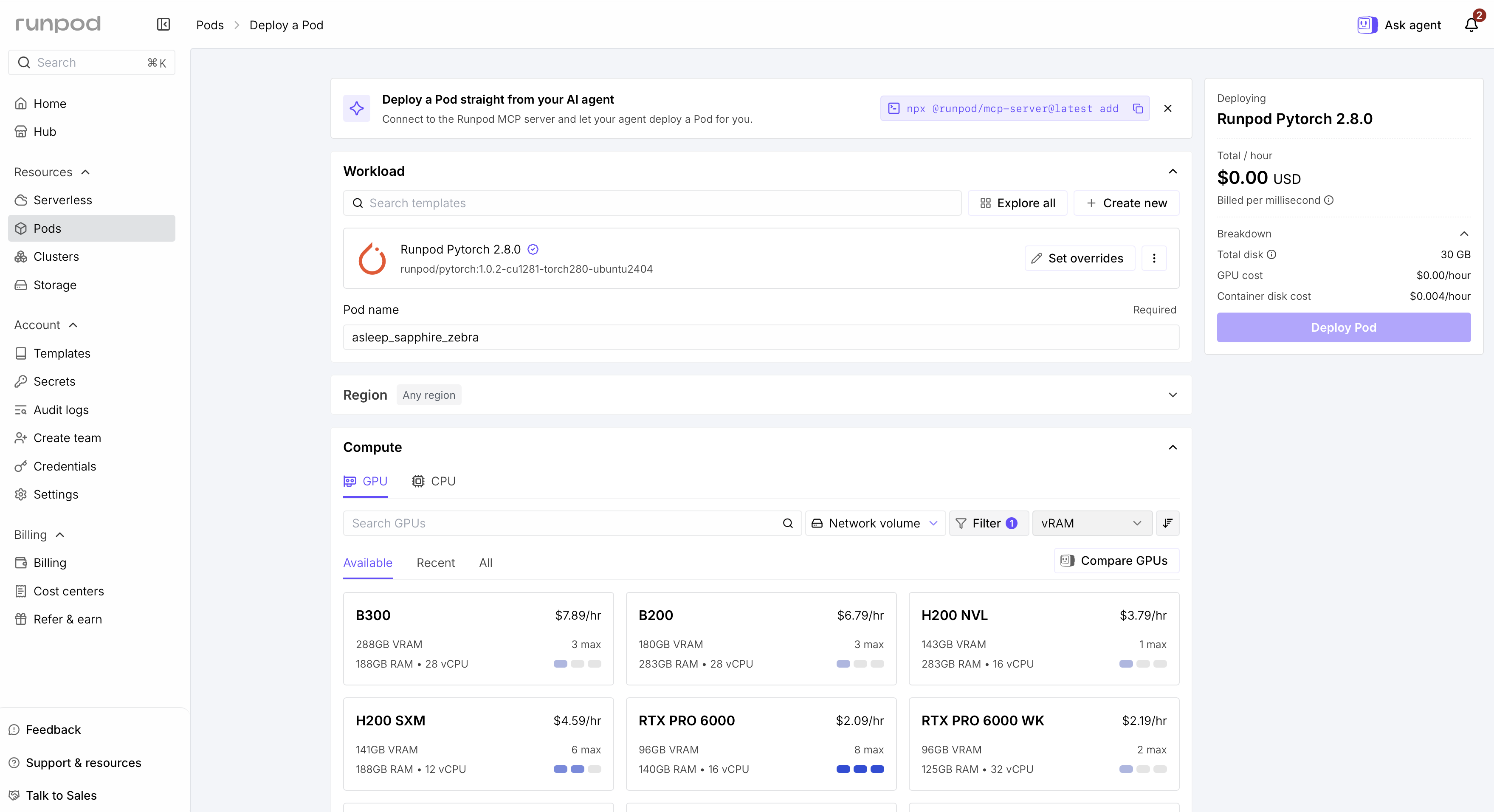This screenshot has width=1494, height=812.
Task: Switch to the CPU compute tab
Action: [x=434, y=482]
